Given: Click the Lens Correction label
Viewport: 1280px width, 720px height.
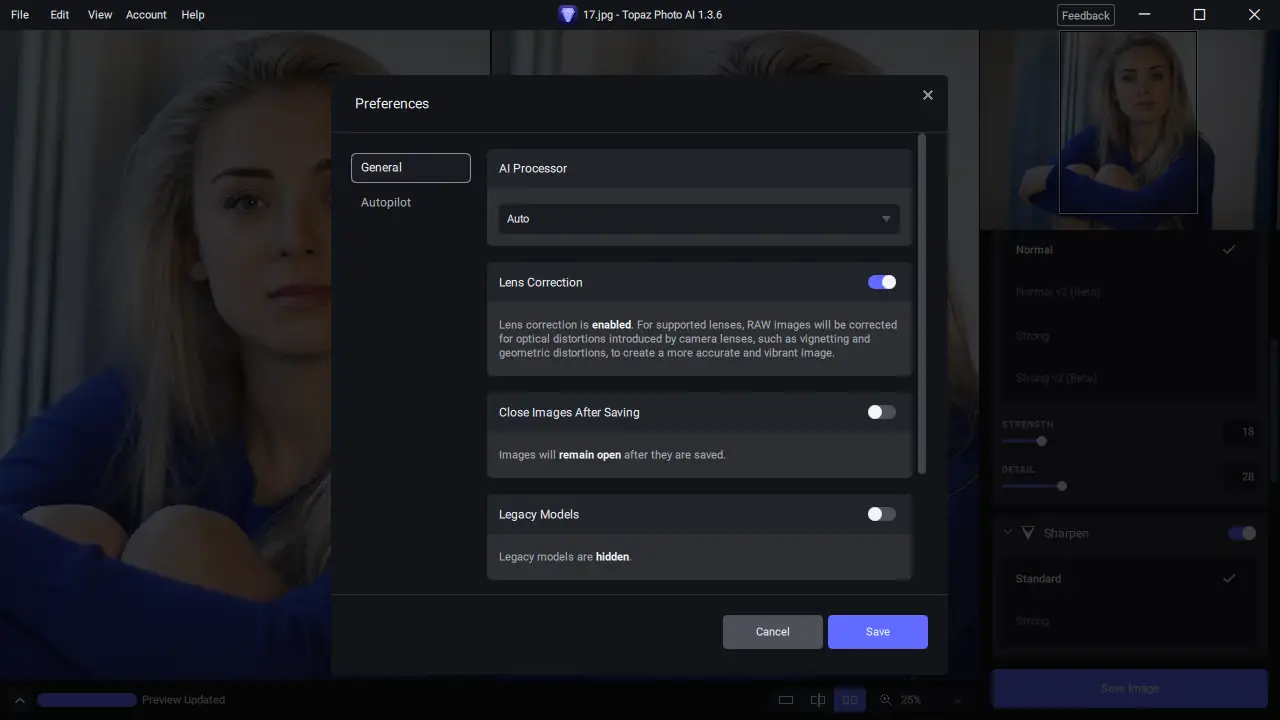Looking at the screenshot, I should coord(541,282).
